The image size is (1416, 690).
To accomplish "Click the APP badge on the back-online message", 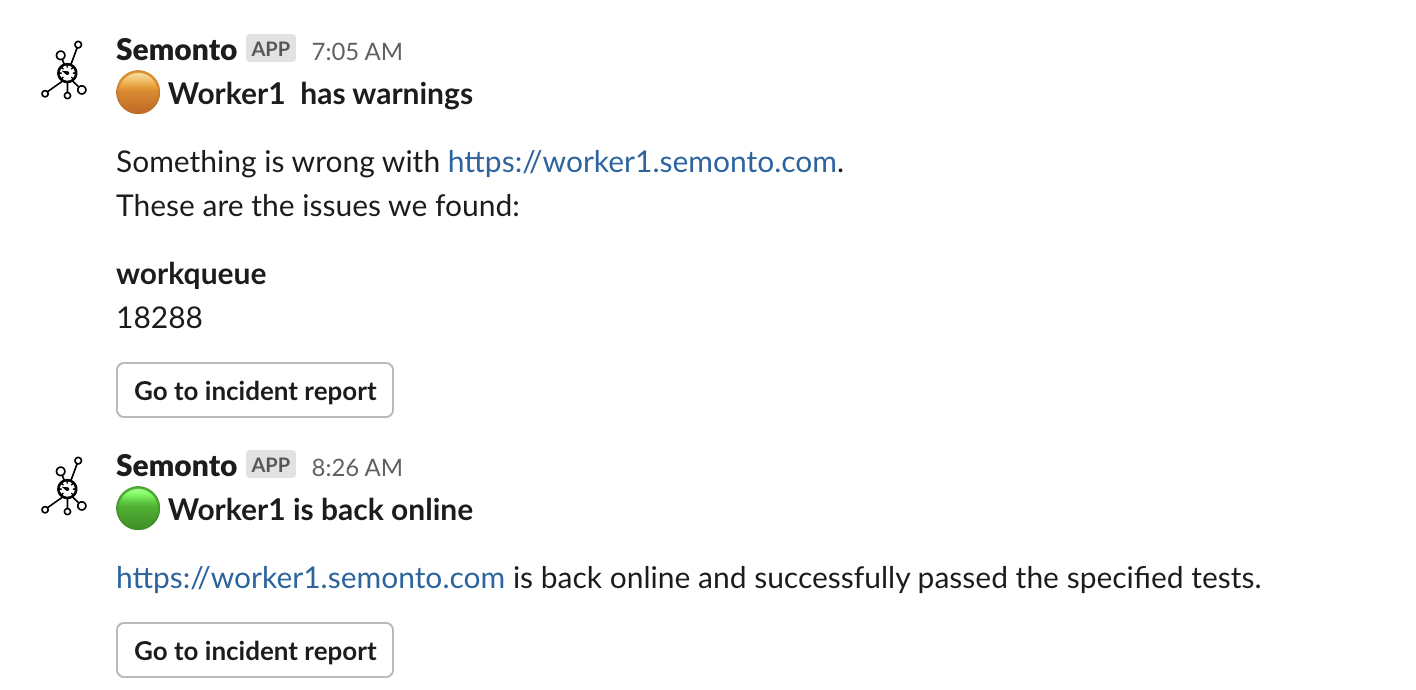I will pyautogui.click(x=271, y=465).
